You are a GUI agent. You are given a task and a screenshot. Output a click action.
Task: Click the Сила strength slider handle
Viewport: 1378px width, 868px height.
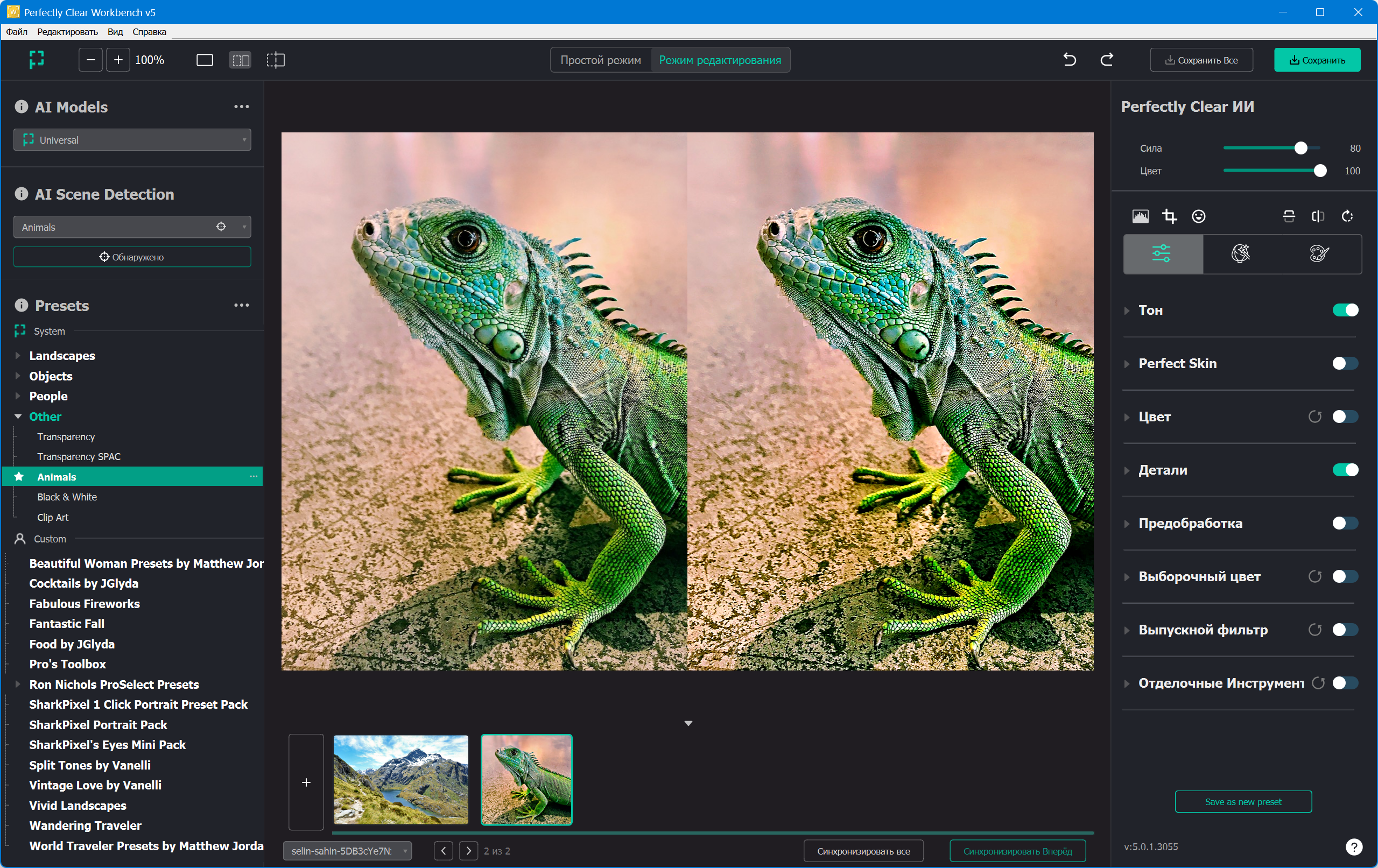click(x=1300, y=148)
